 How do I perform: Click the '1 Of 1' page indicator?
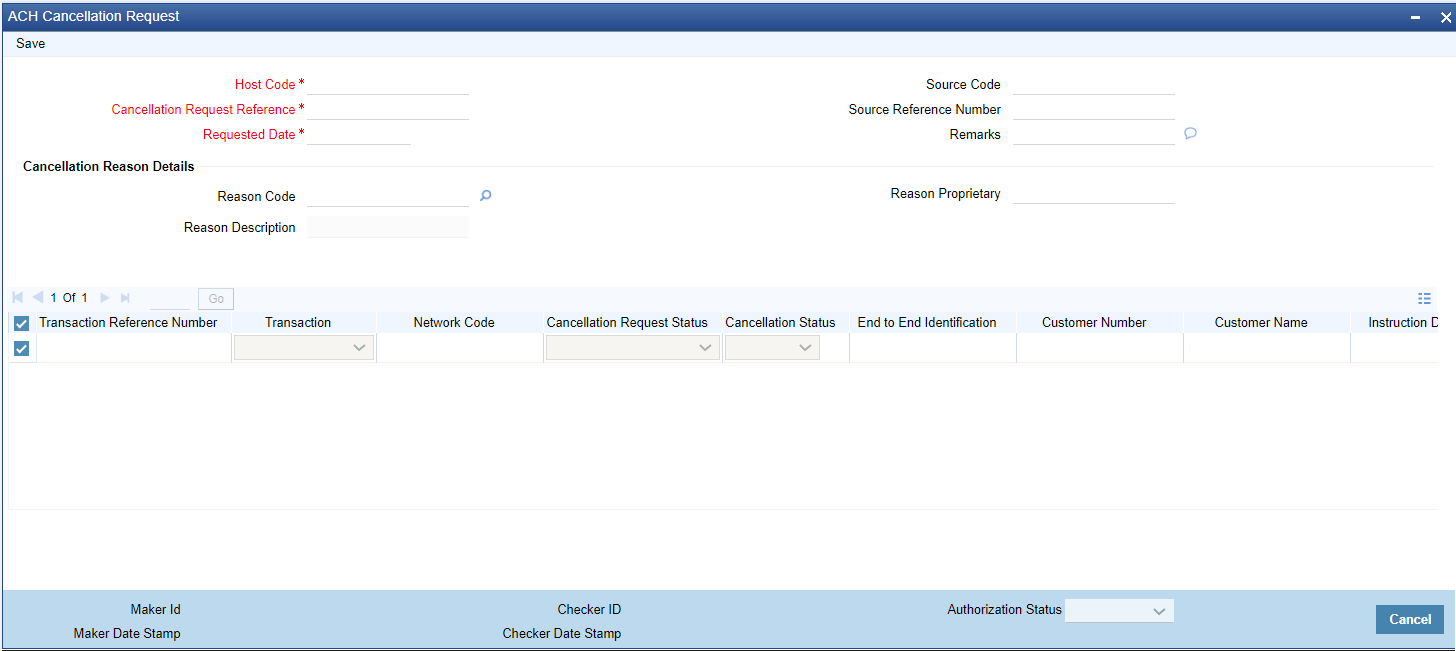tap(69, 298)
